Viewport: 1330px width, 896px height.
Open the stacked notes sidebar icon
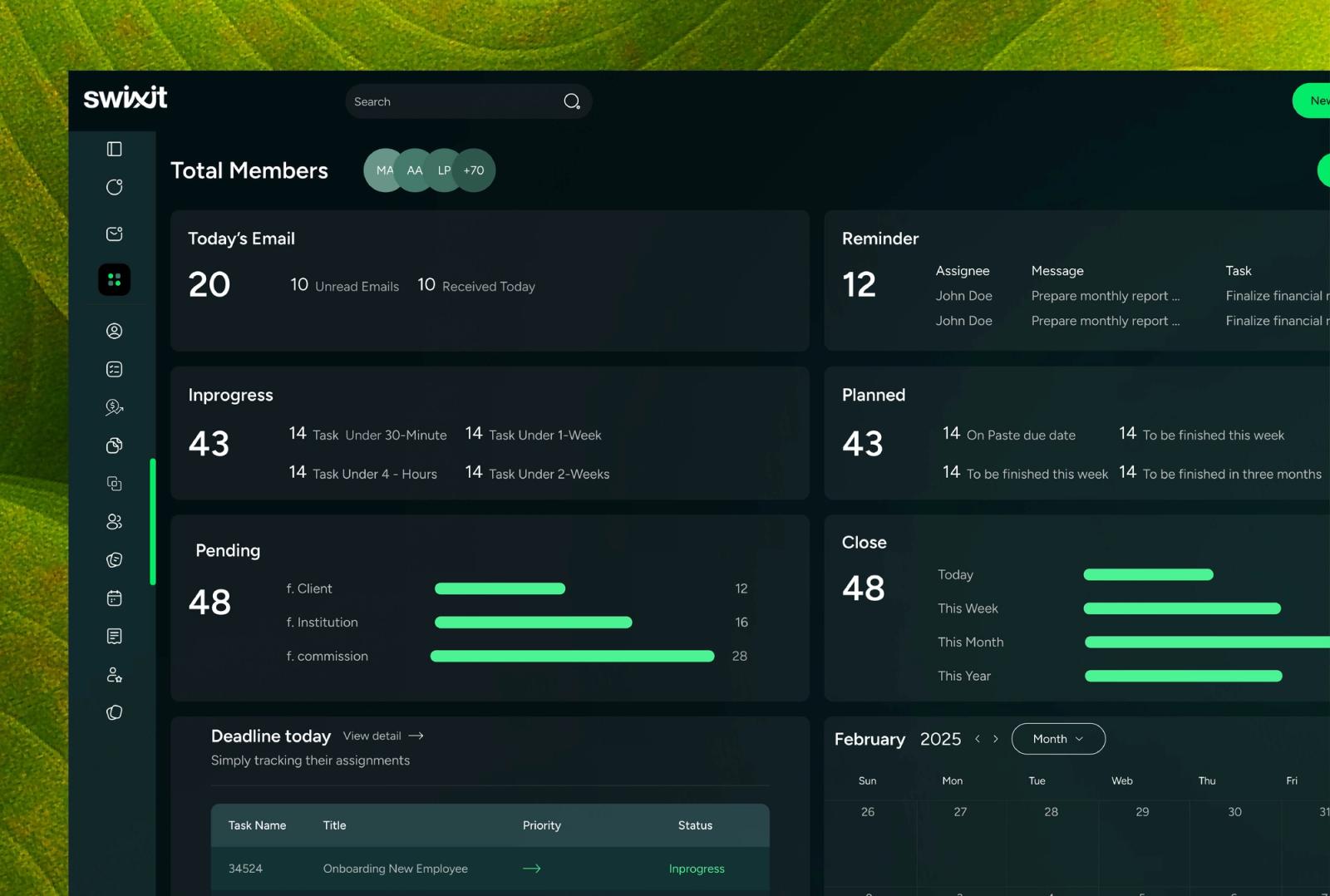click(x=115, y=560)
